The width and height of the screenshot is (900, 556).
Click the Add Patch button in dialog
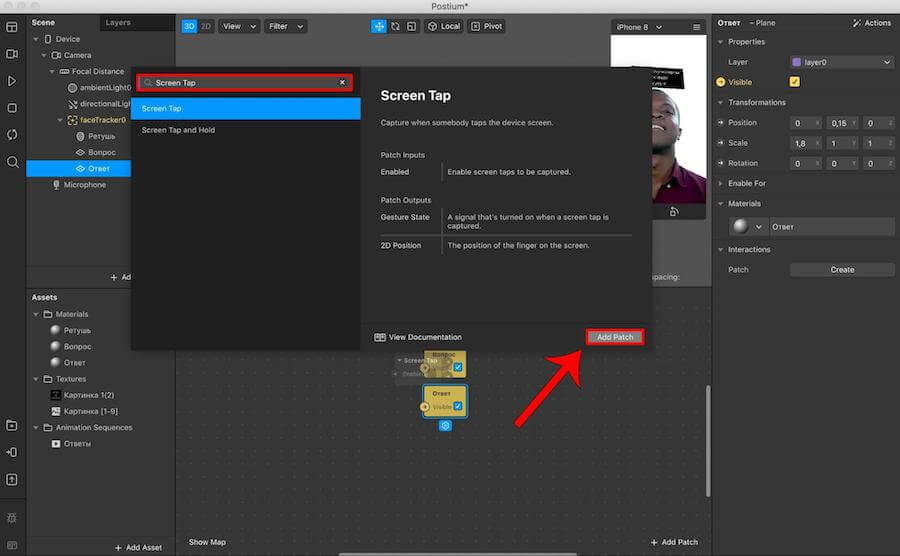[615, 337]
